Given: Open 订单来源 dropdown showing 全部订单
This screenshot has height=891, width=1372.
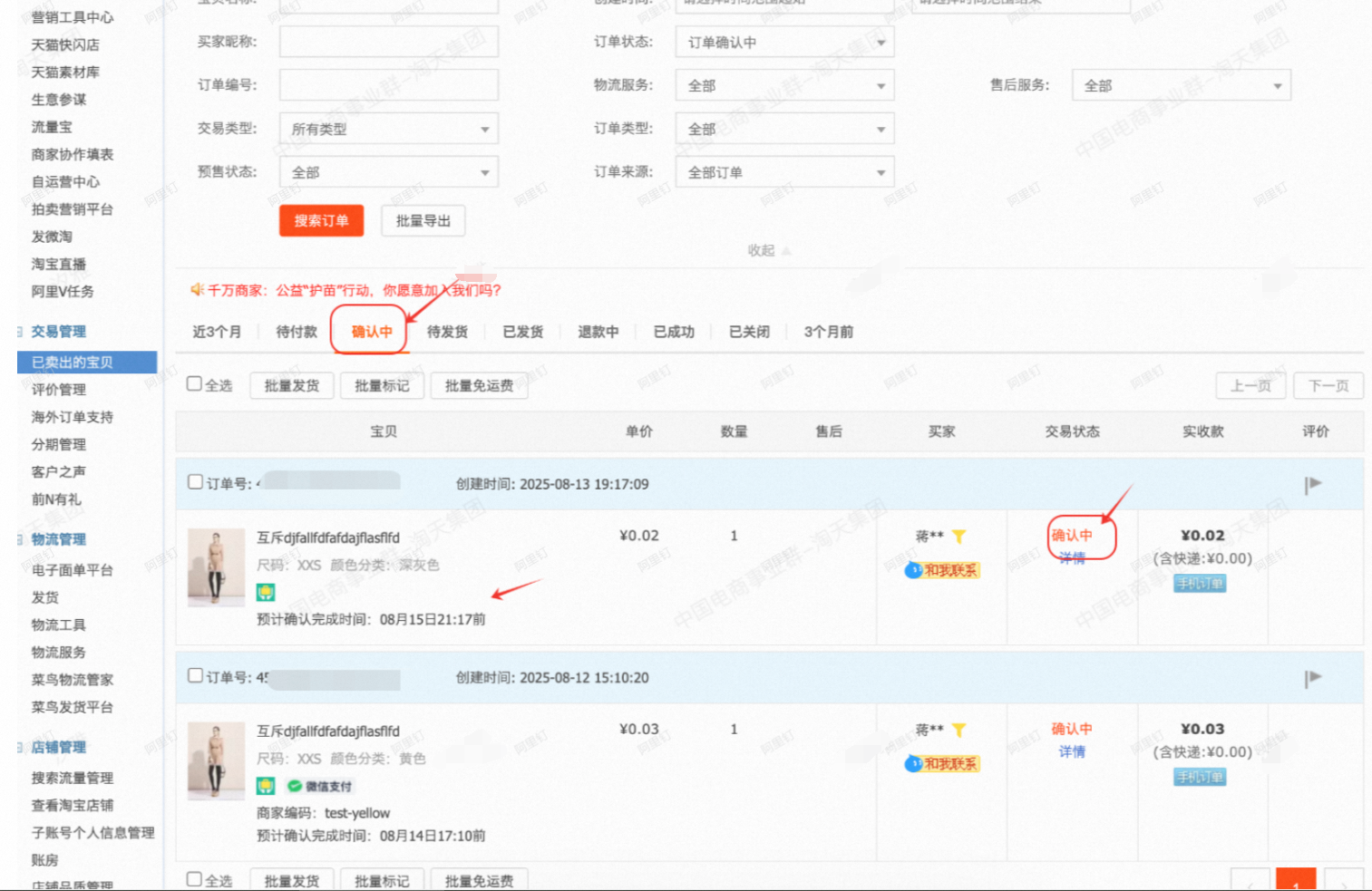Looking at the screenshot, I should tap(785, 172).
